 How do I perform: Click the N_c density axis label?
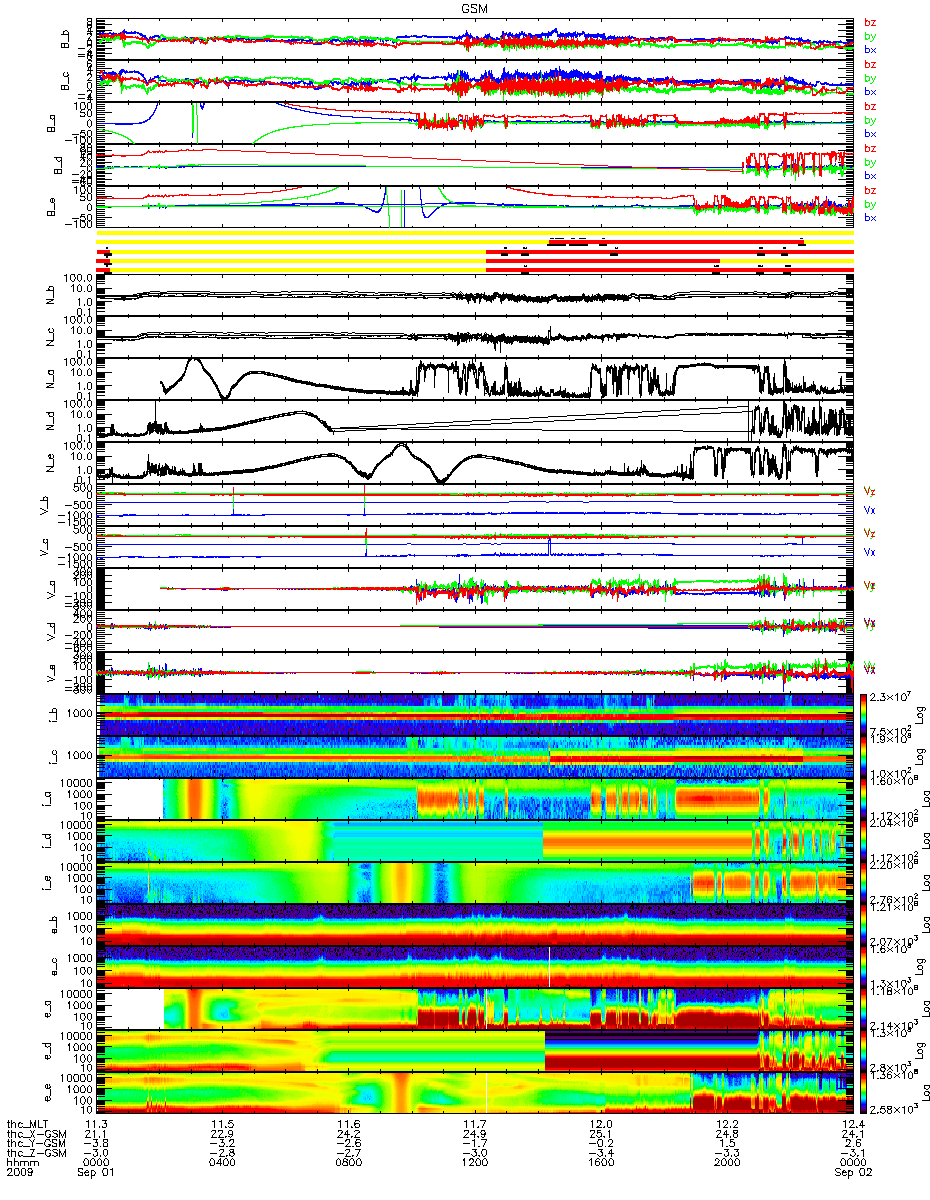click(49, 338)
